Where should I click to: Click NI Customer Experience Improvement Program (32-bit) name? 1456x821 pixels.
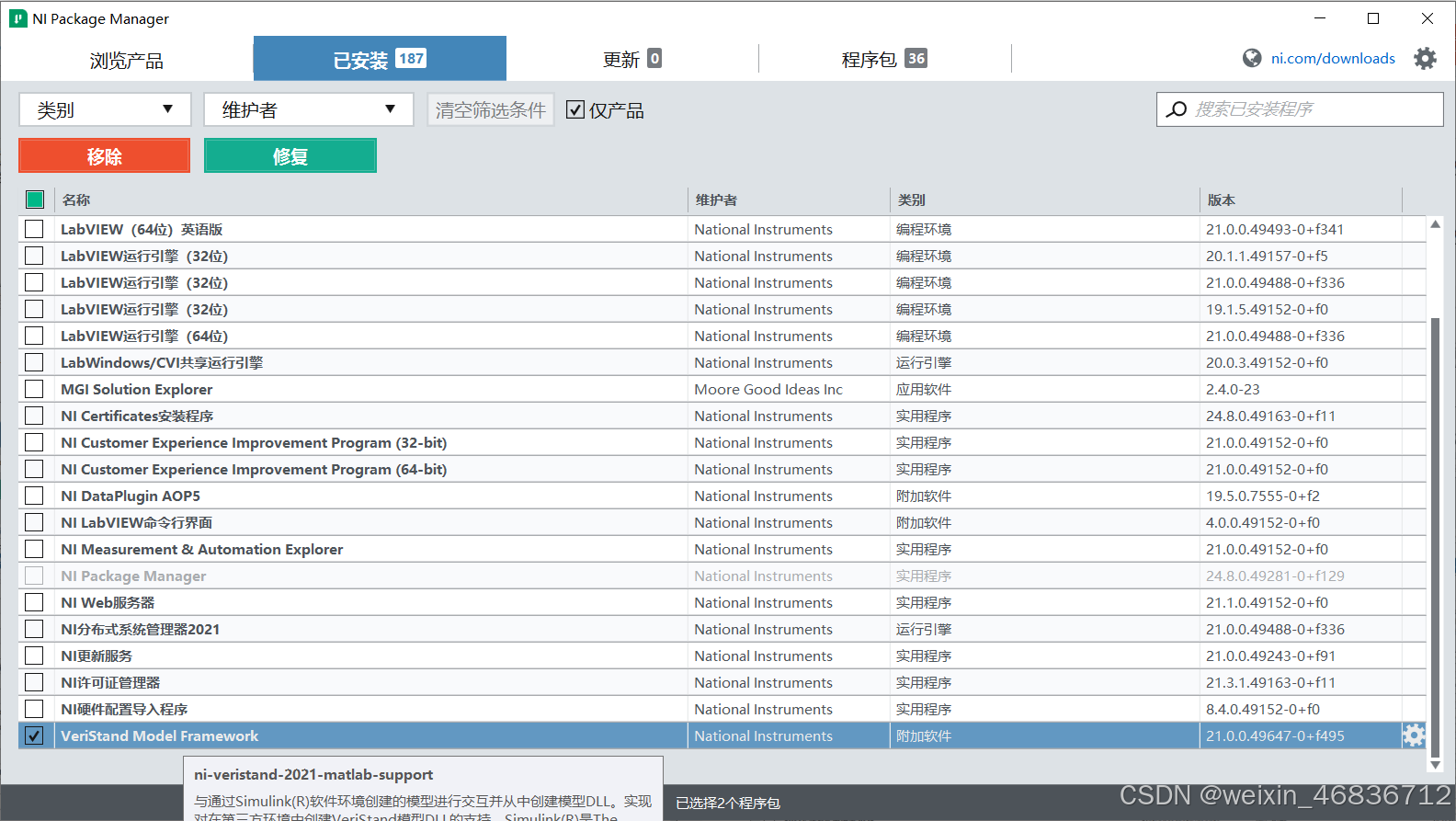click(254, 442)
